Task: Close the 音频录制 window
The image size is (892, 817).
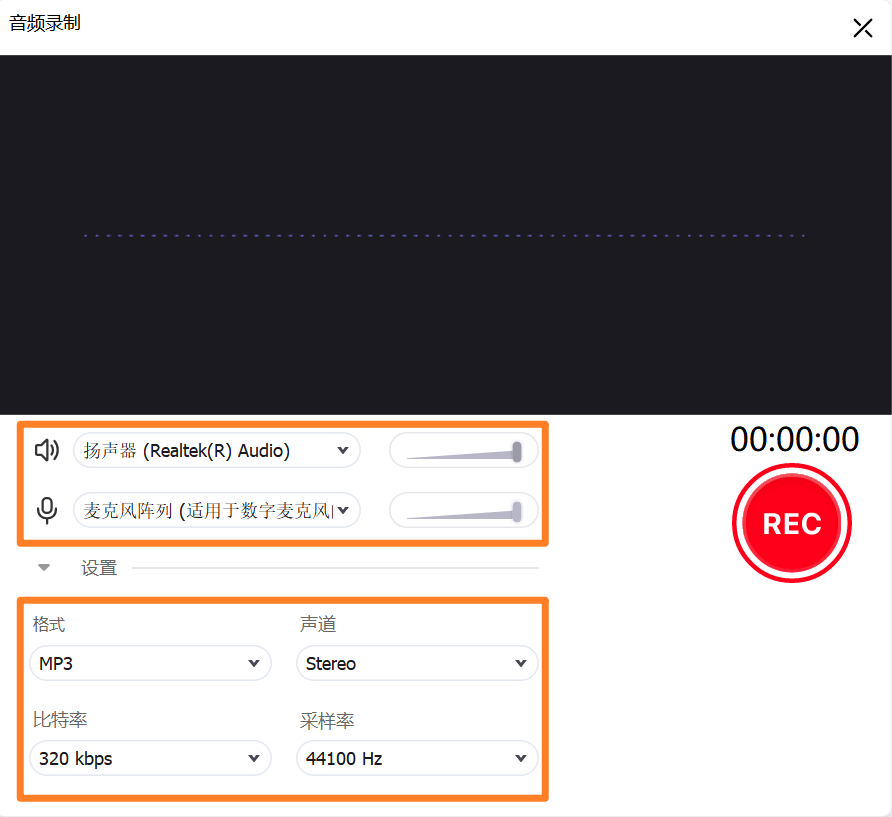Action: 862,27
